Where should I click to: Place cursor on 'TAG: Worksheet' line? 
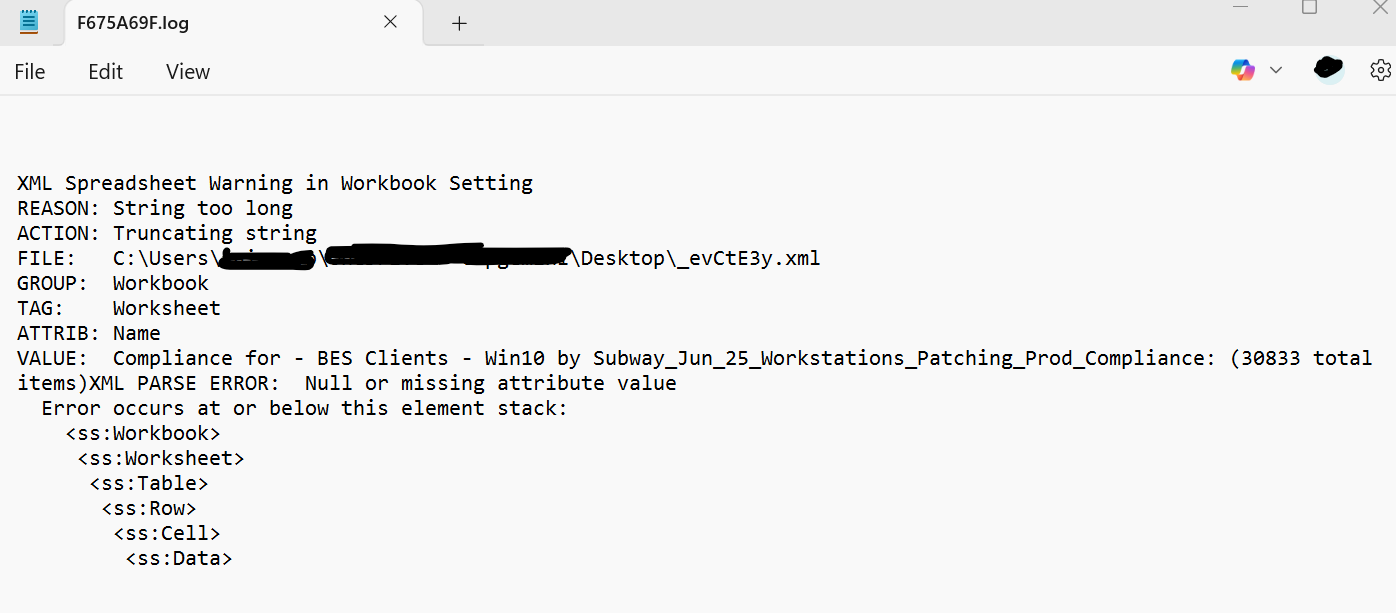(119, 309)
